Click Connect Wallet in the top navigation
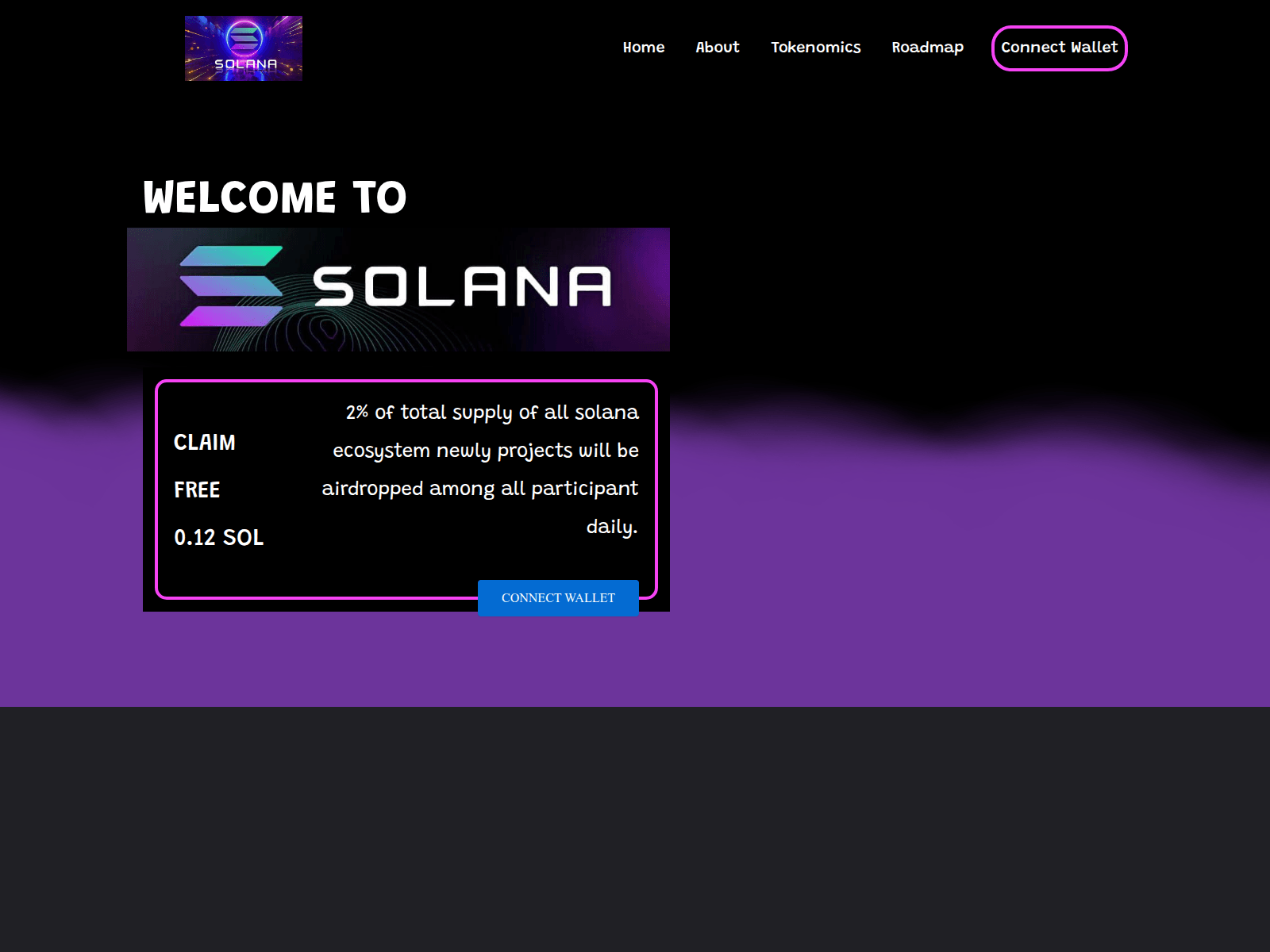This screenshot has height=952, width=1270. [x=1059, y=48]
